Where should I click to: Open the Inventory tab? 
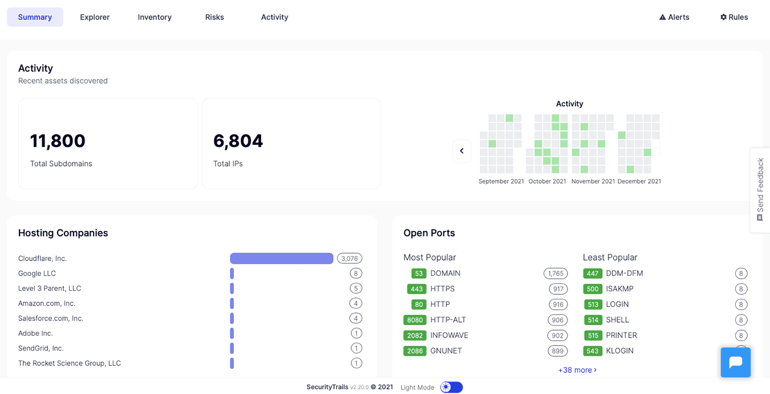click(x=155, y=17)
